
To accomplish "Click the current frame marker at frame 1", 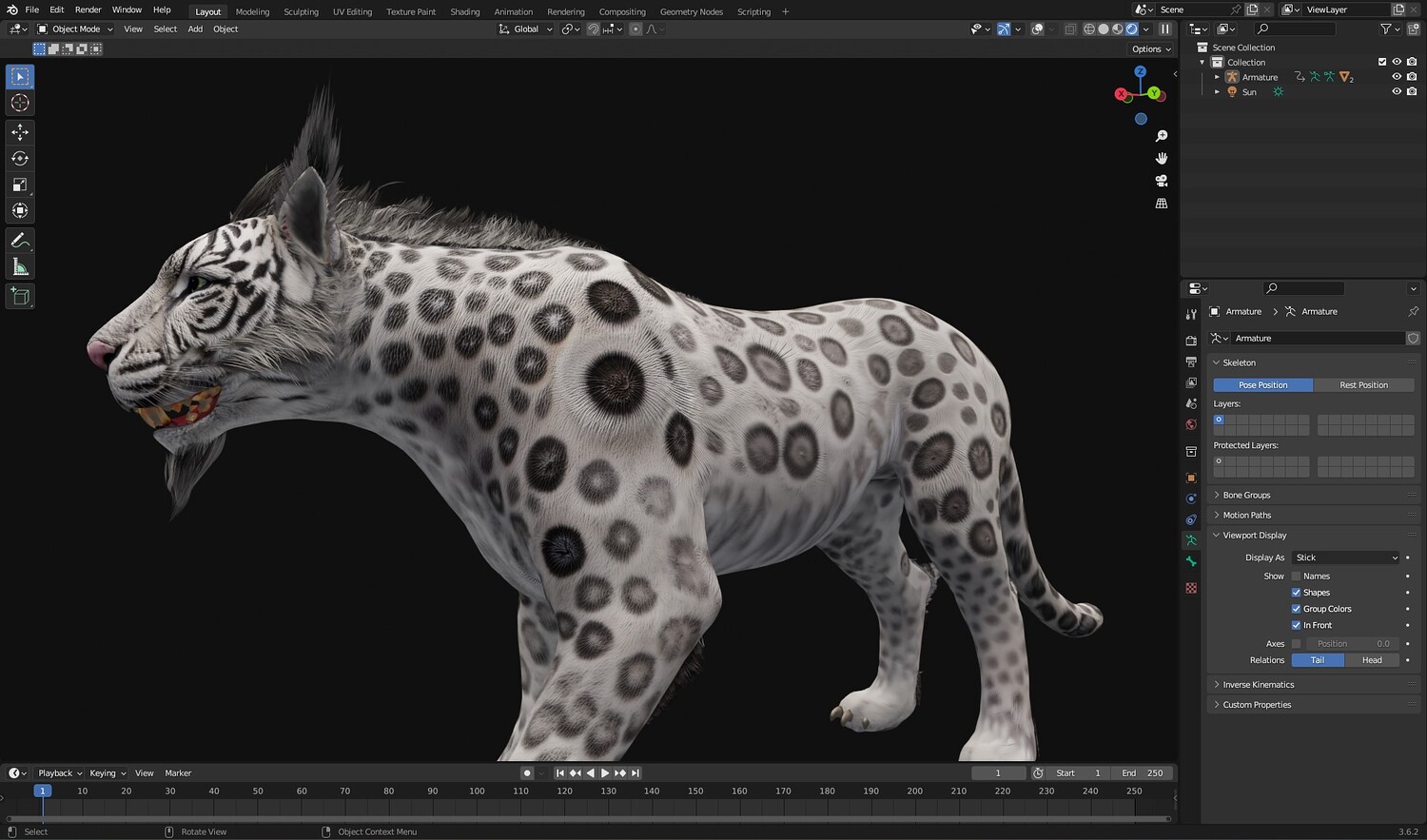I will pos(42,791).
